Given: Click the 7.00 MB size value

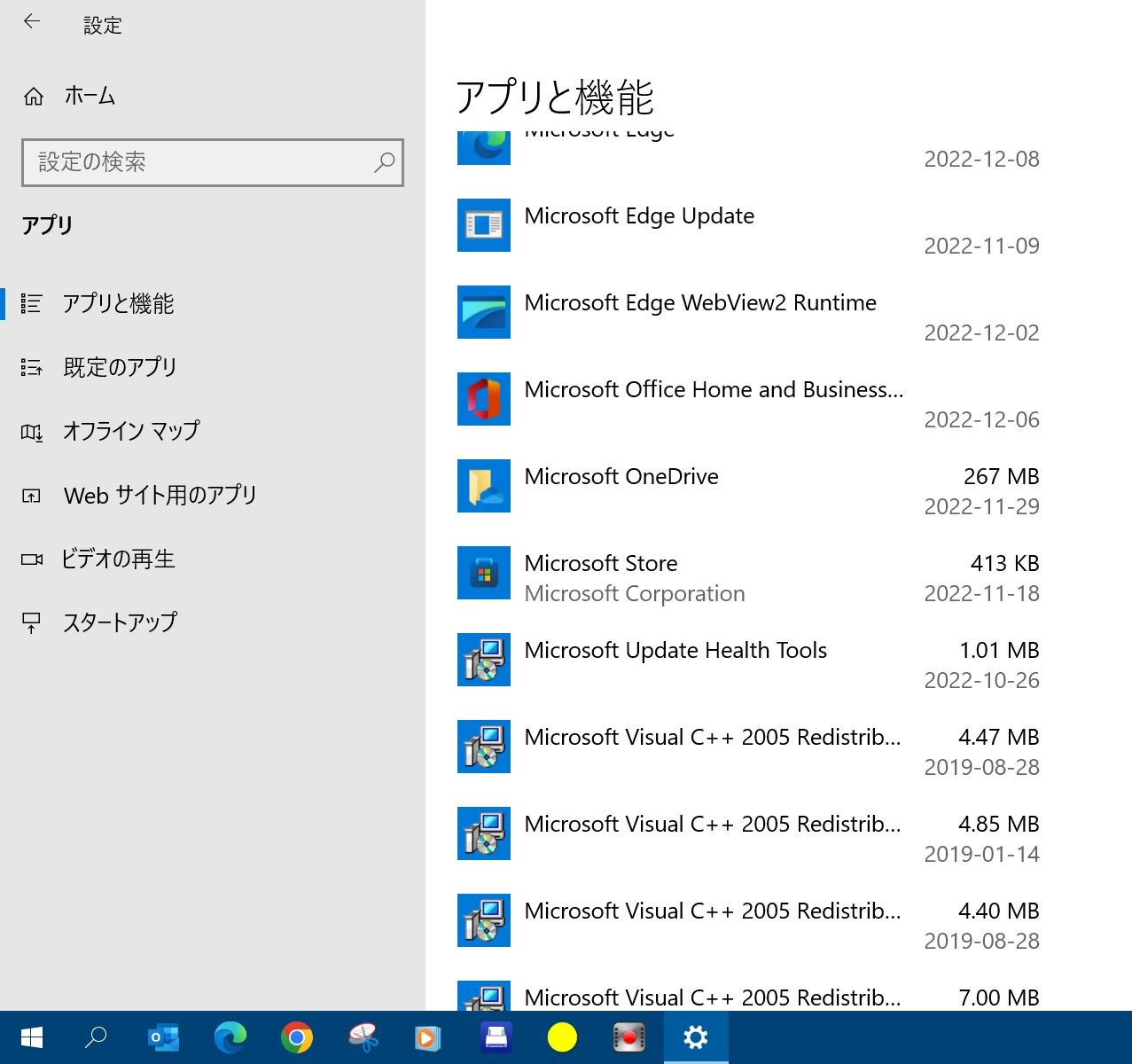Looking at the screenshot, I should 999,998.
